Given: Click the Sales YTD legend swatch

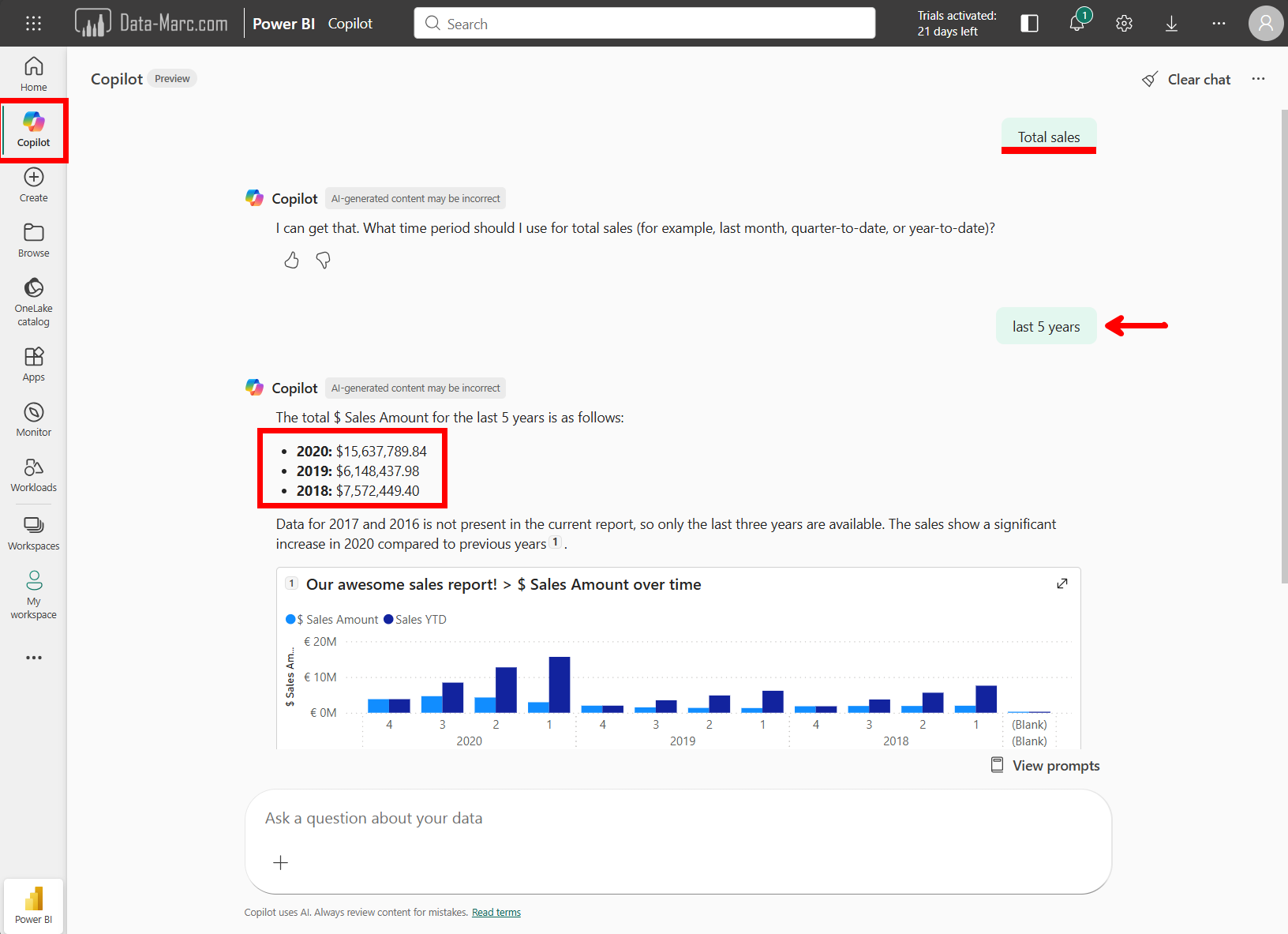Looking at the screenshot, I should coord(388,620).
